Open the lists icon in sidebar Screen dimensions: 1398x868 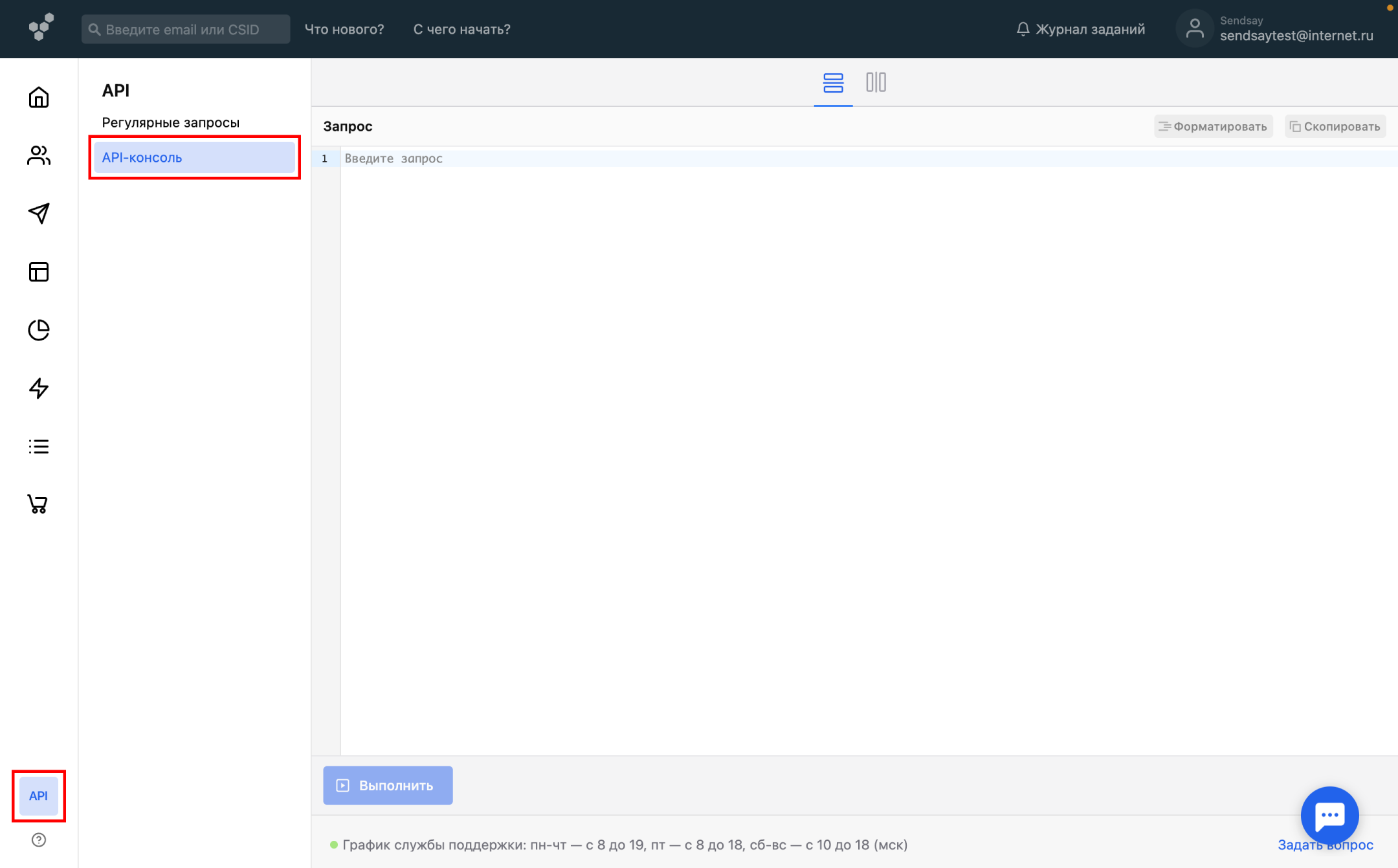(39, 447)
